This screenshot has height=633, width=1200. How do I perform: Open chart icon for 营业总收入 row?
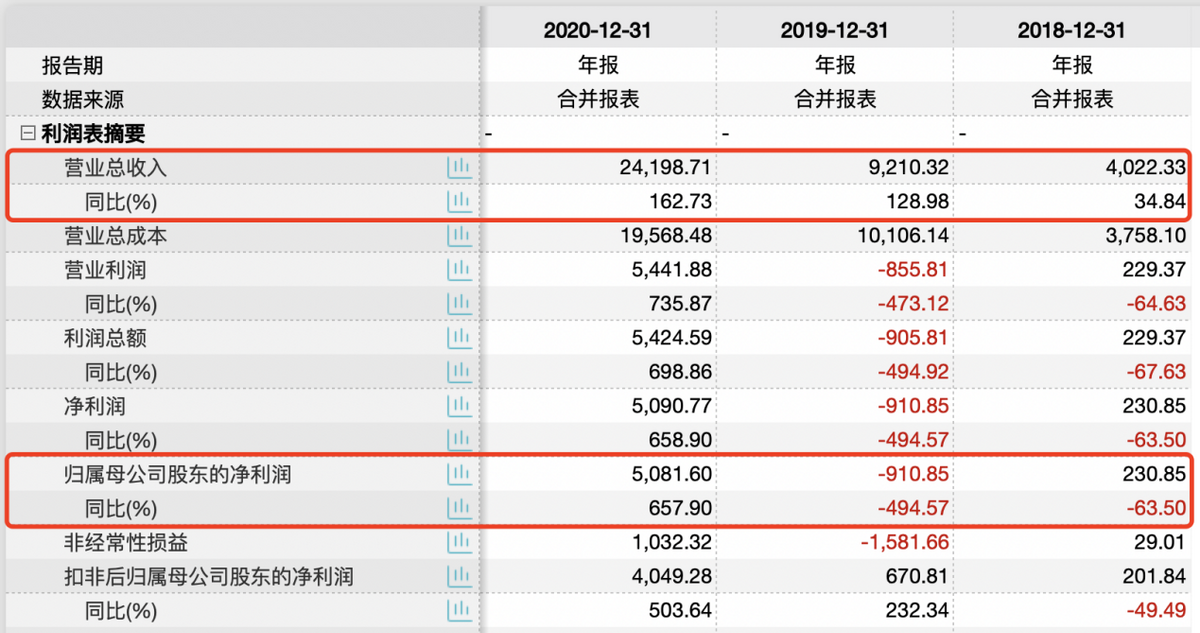tap(459, 168)
